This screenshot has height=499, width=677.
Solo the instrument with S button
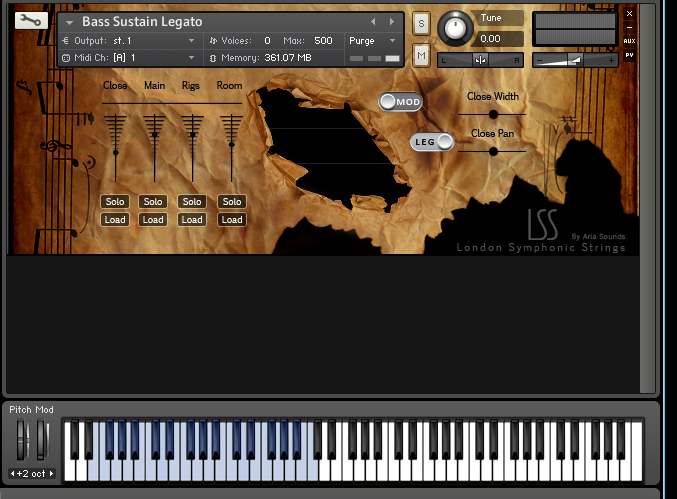click(421, 24)
